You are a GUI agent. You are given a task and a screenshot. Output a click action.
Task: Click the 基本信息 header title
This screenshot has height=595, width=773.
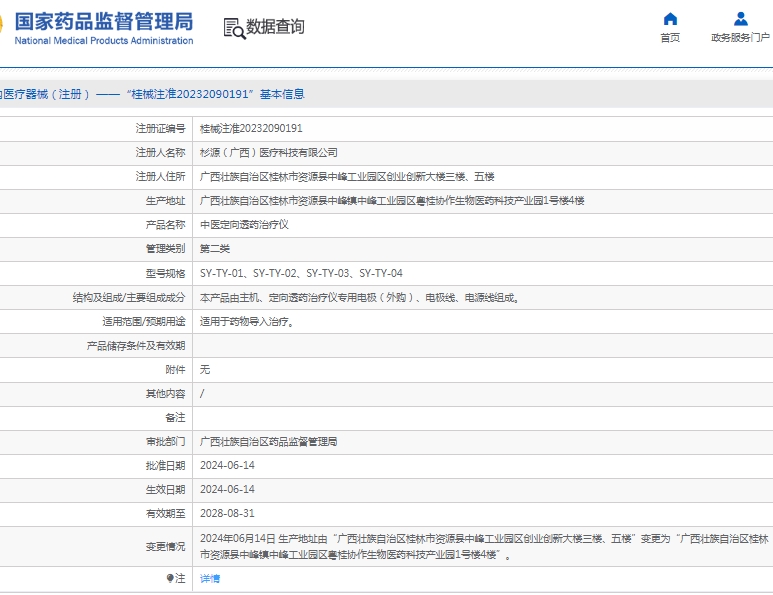[282, 94]
